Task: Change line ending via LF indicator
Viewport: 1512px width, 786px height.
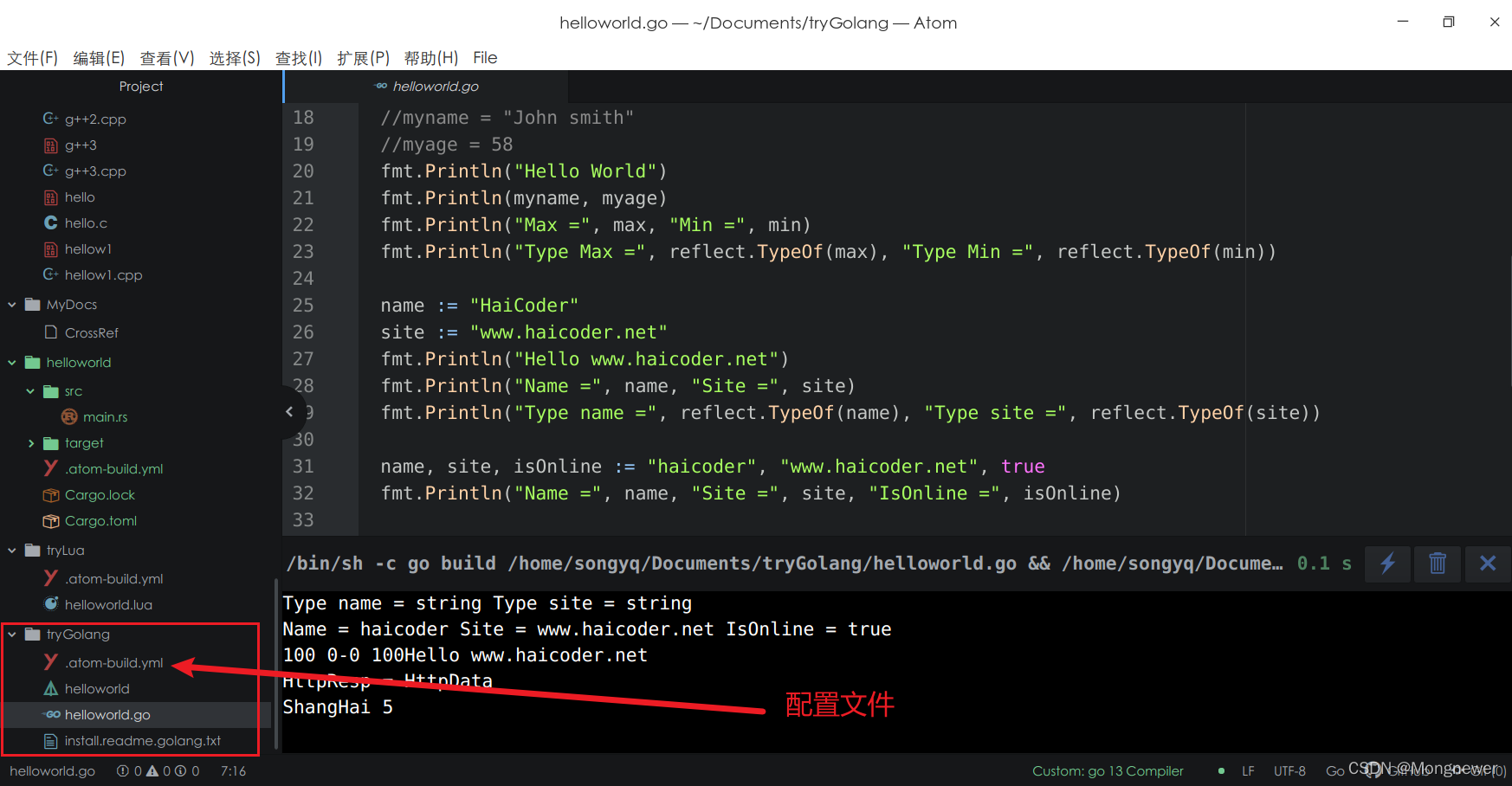Action: point(1248,770)
